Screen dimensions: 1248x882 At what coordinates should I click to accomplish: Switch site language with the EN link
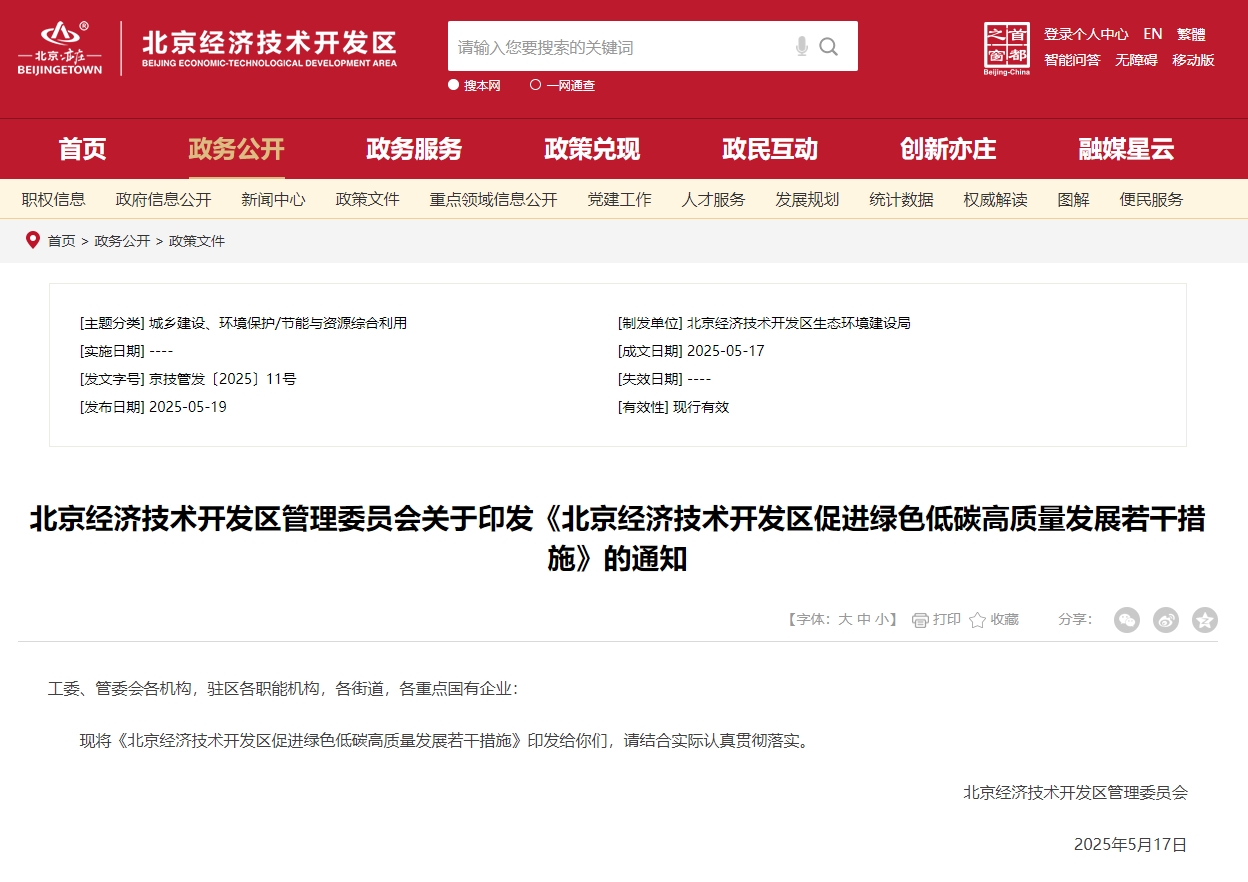pyautogui.click(x=1152, y=33)
